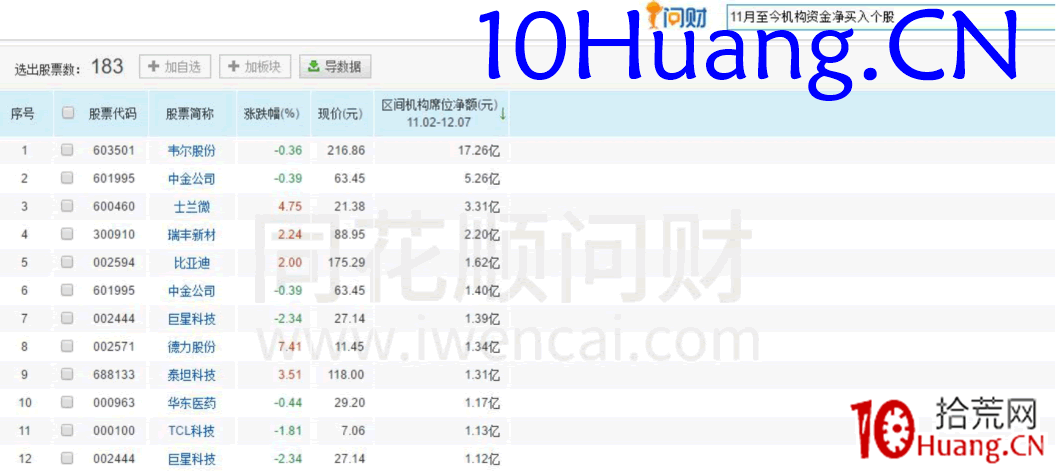The image size is (1061, 471).
Task: Sort by the 涨跌幅(%) column header
Action: 271,114
